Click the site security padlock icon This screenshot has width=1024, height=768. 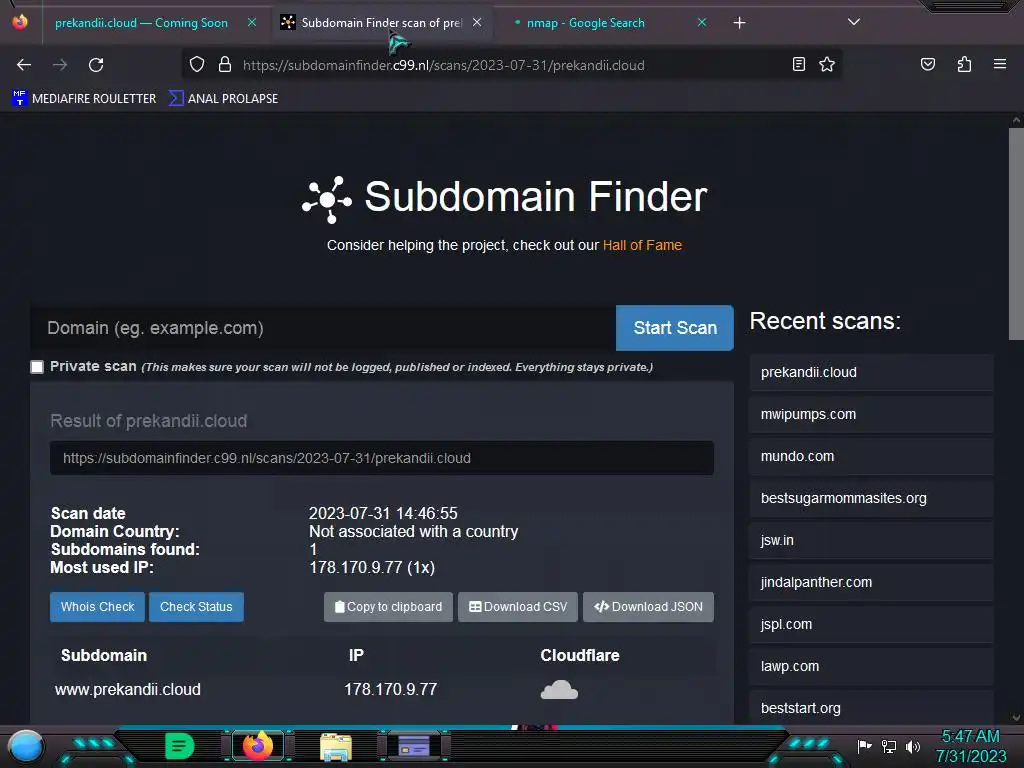[x=225, y=65]
